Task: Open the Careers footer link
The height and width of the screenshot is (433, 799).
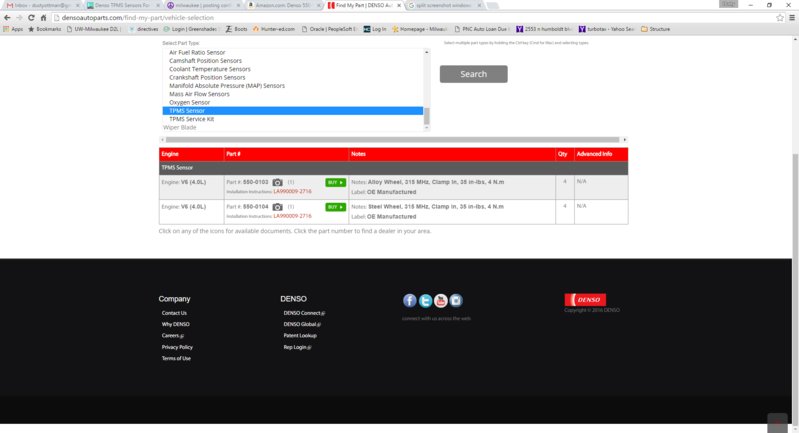Action: click(173, 335)
